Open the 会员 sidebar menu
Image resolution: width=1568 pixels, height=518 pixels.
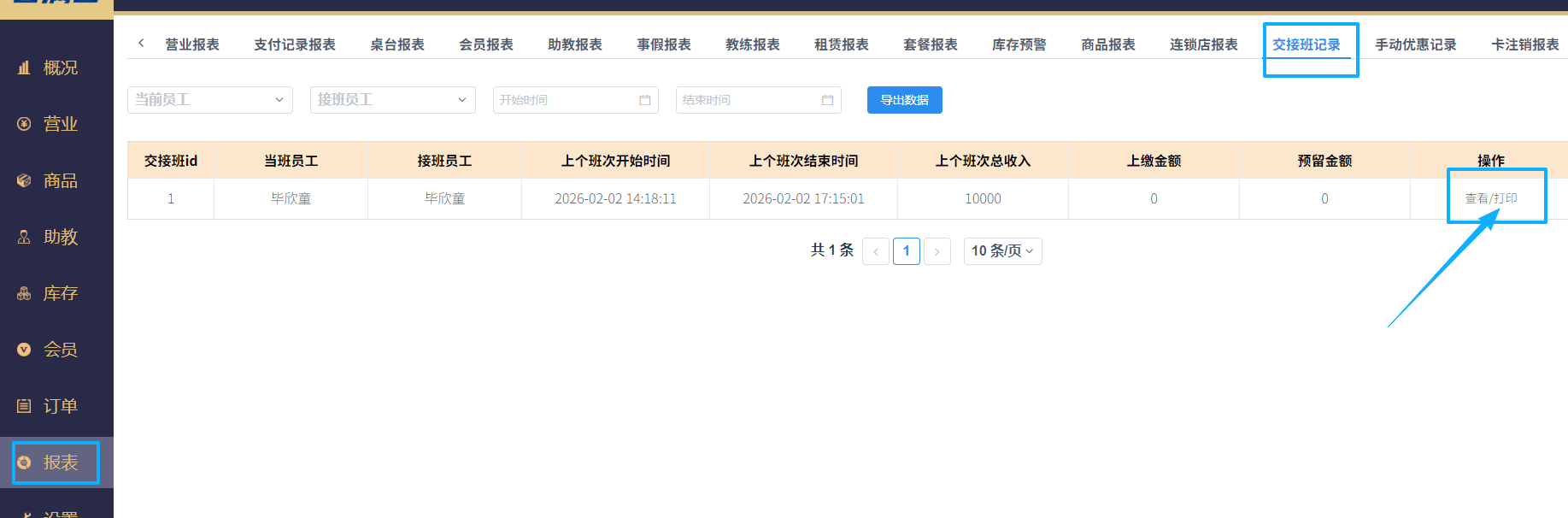tap(56, 350)
